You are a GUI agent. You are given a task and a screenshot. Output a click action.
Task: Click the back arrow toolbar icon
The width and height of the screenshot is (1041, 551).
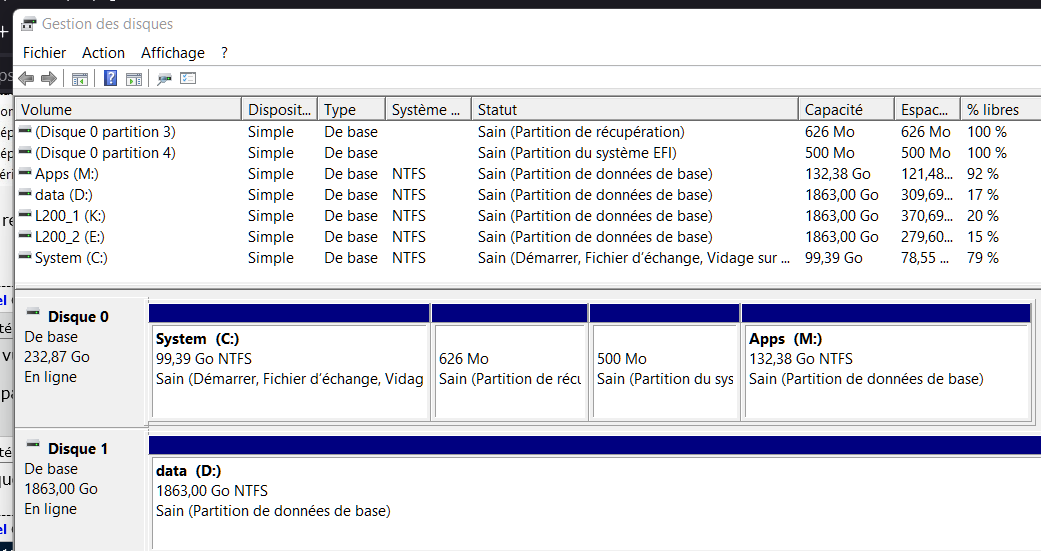click(x=26, y=78)
